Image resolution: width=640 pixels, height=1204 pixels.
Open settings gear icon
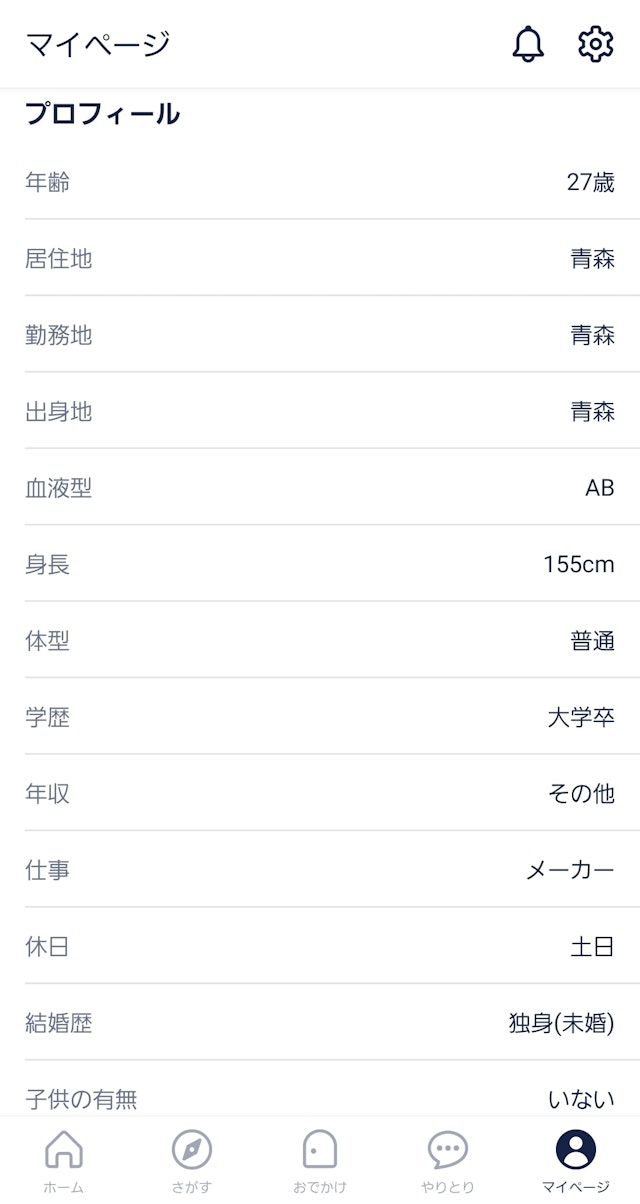click(595, 44)
